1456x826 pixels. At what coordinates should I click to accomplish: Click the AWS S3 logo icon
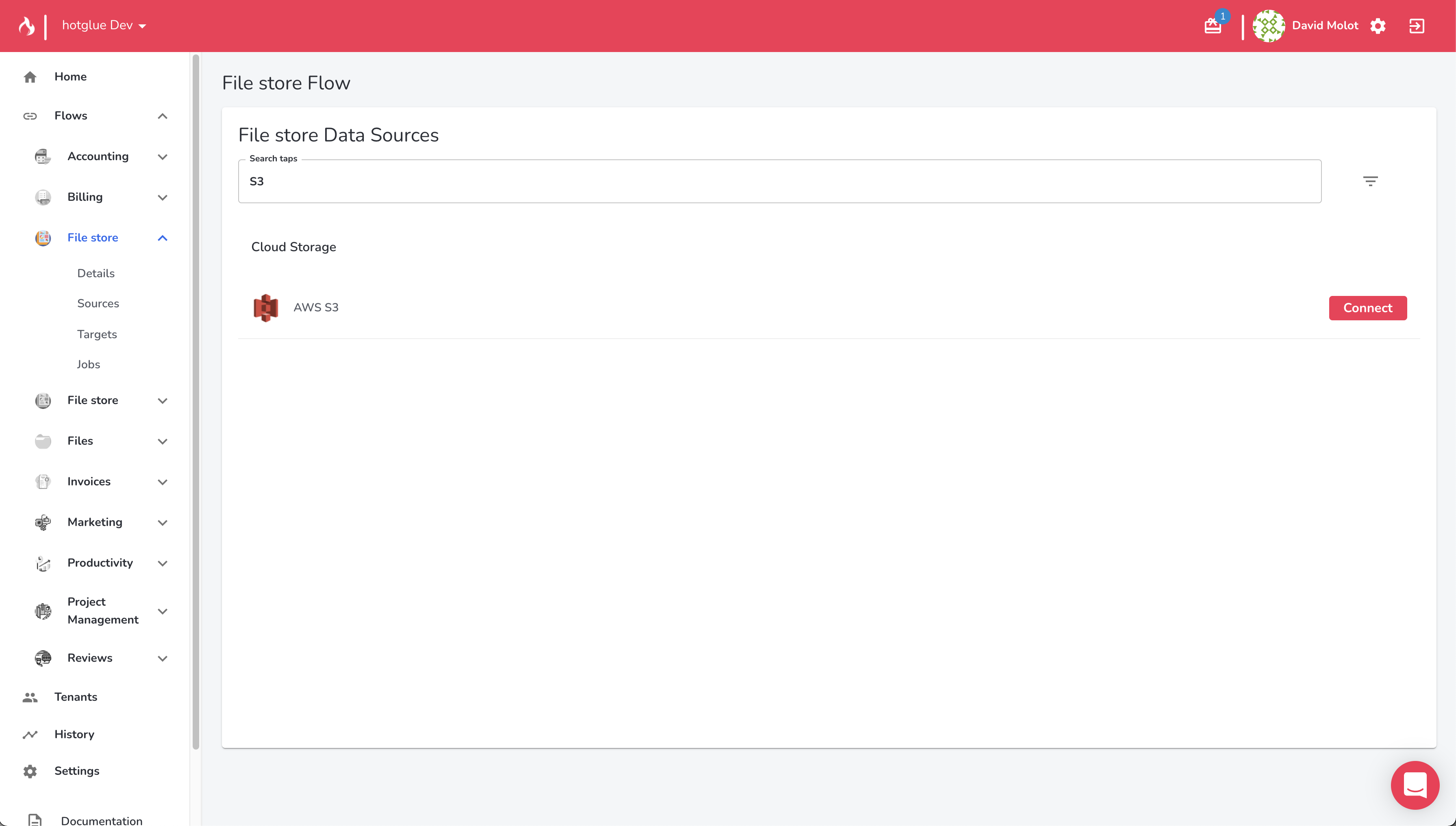click(x=265, y=307)
